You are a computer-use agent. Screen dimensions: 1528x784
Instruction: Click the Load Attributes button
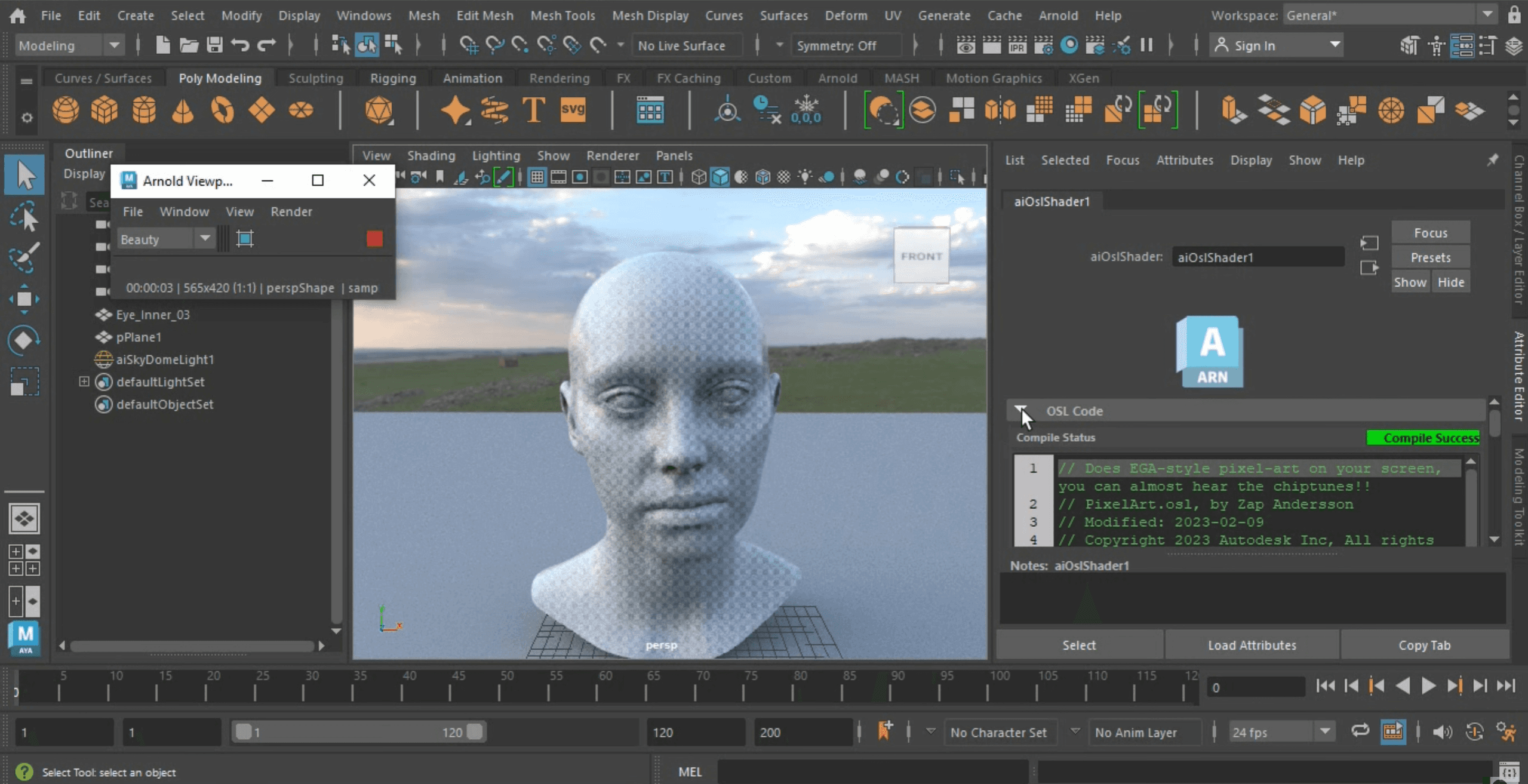click(1252, 645)
